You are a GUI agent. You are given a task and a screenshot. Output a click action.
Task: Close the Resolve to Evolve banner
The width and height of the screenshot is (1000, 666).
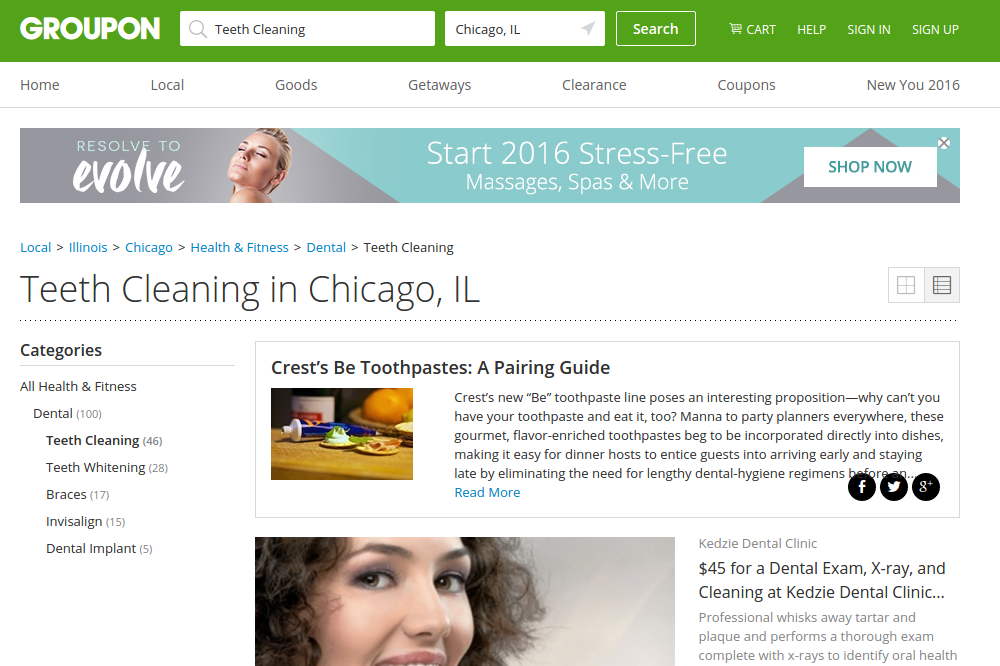pos(944,143)
